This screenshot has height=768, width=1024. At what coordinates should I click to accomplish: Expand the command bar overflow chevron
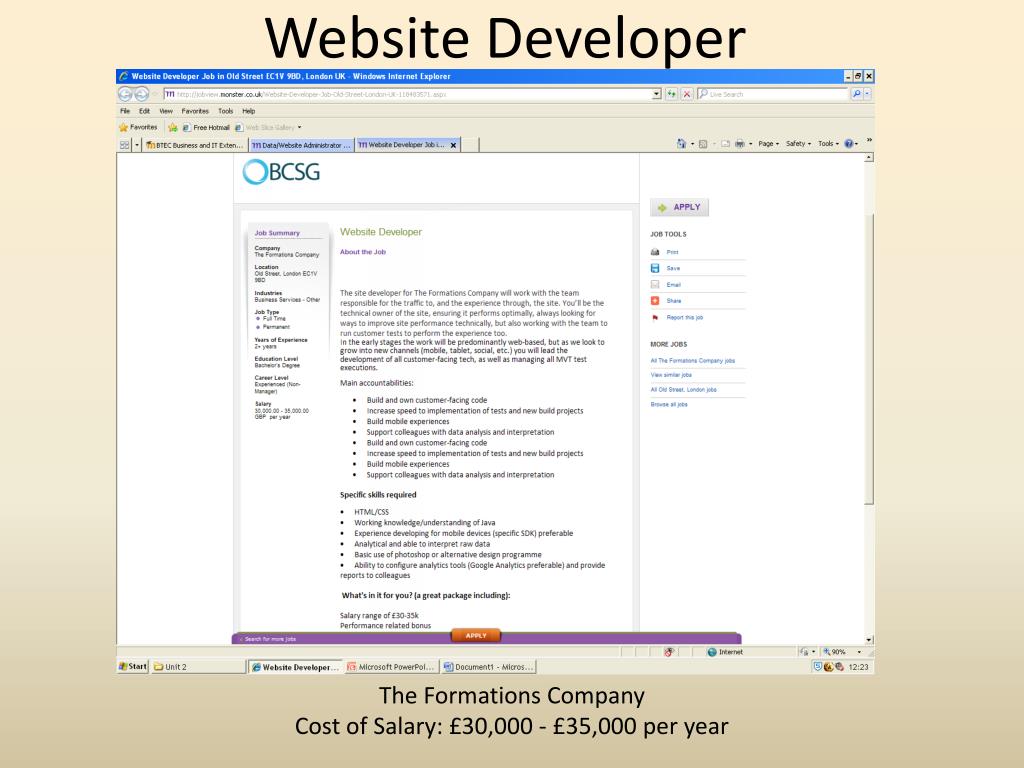(x=869, y=140)
